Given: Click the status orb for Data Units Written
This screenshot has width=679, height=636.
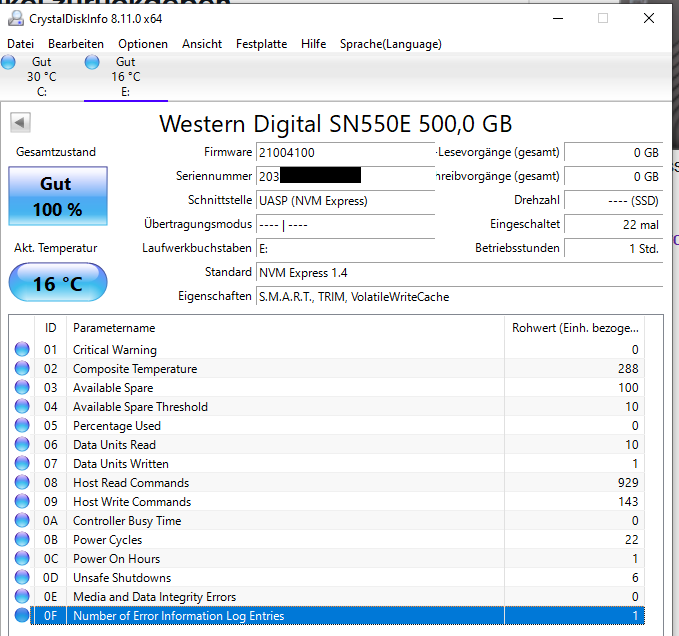Looking at the screenshot, I should [22, 463].
